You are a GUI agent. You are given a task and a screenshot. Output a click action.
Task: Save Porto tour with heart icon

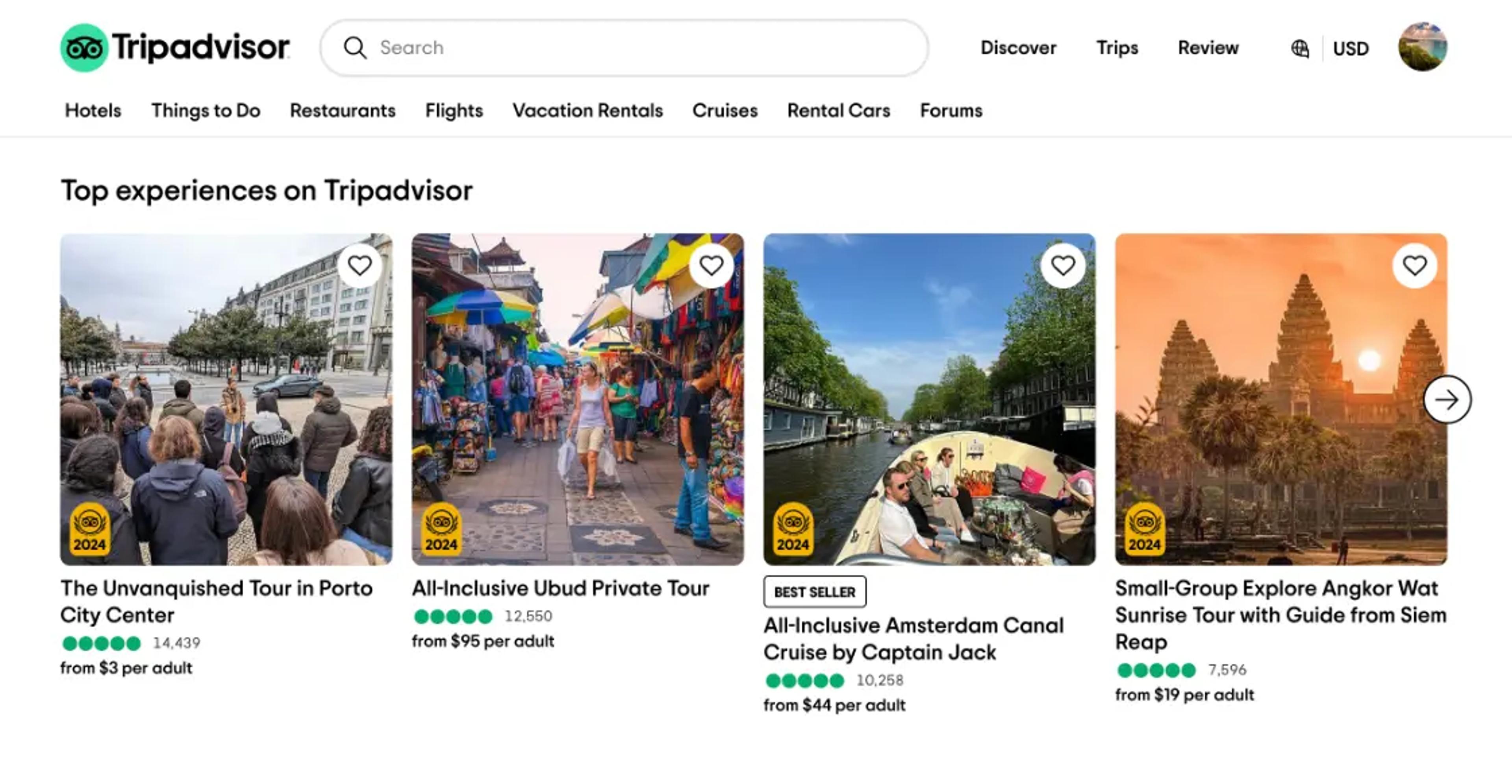(360, 266)
